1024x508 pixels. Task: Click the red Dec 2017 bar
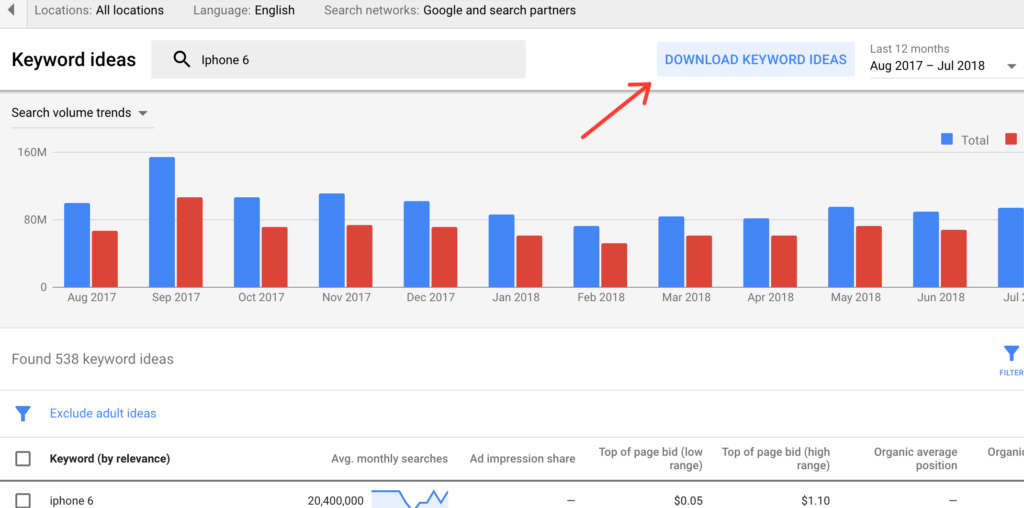[444, 257]
